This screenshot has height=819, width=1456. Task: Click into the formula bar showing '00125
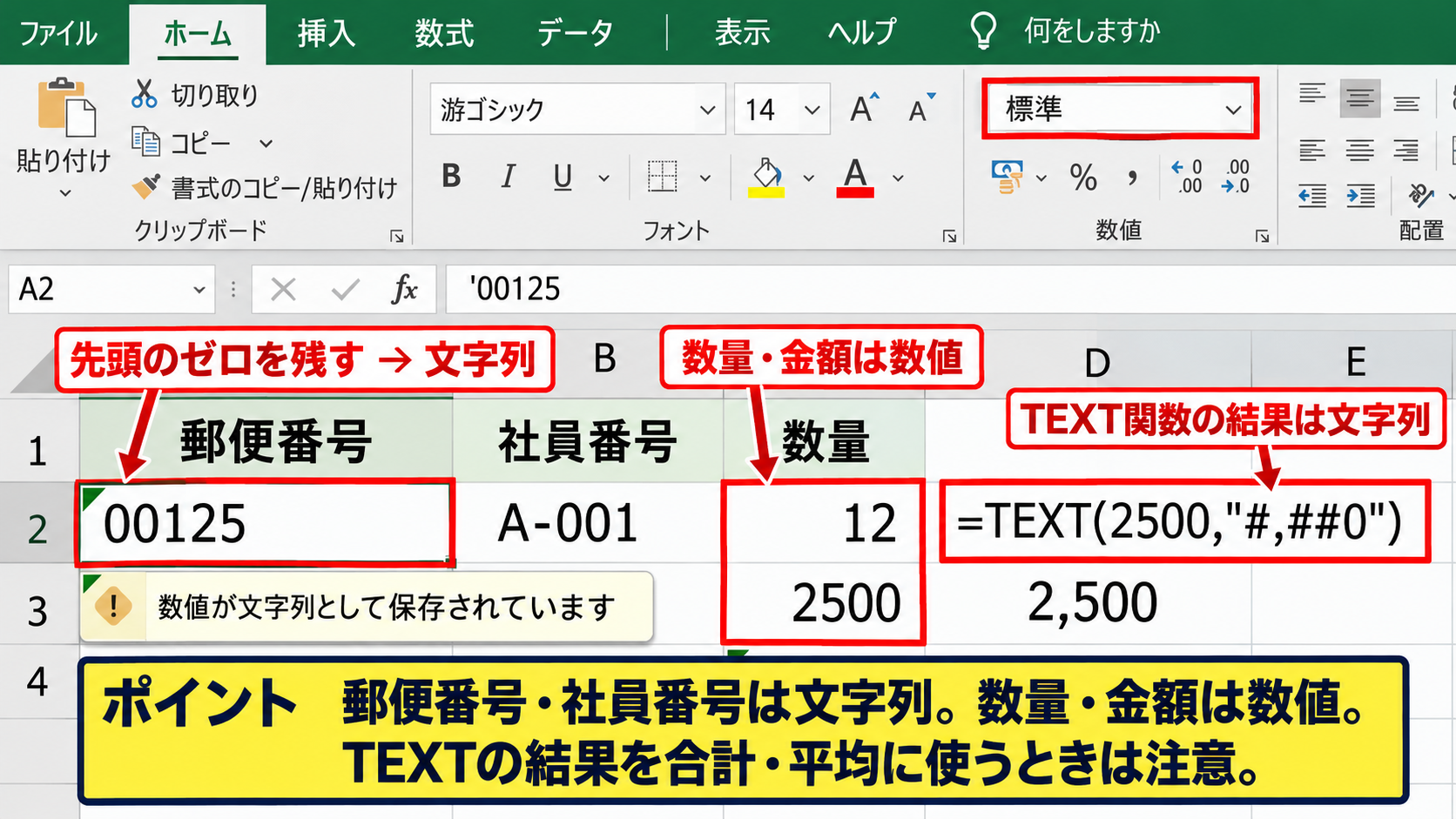[x=950, y=289]
